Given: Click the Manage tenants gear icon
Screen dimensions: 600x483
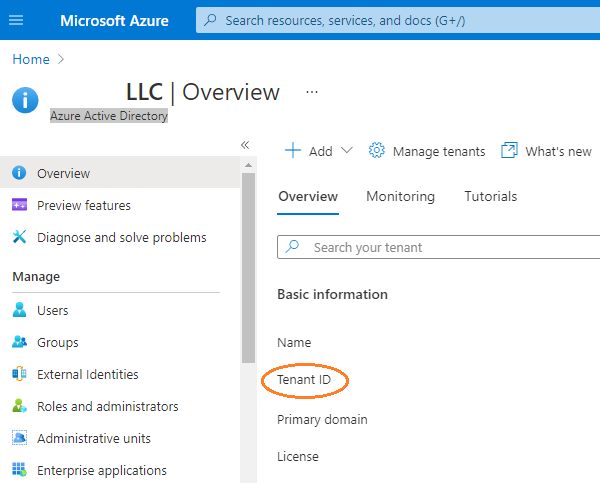Looking at the screenshot, I should (x=377, y=150).
